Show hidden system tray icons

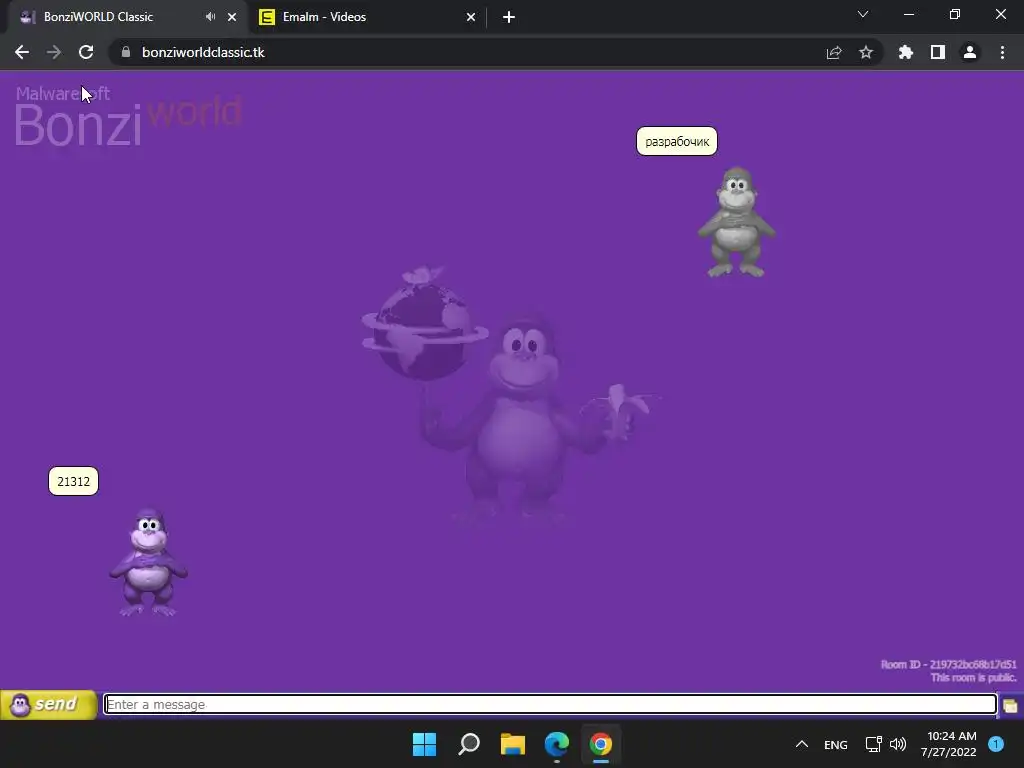pyautogui.click(x=802, y=744)
